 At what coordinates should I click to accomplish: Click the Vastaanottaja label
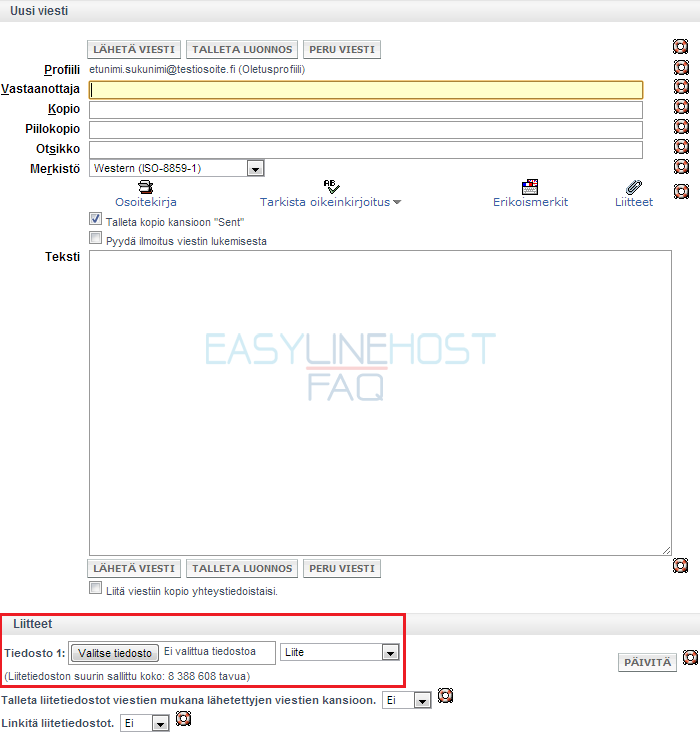tap(40, 89)
